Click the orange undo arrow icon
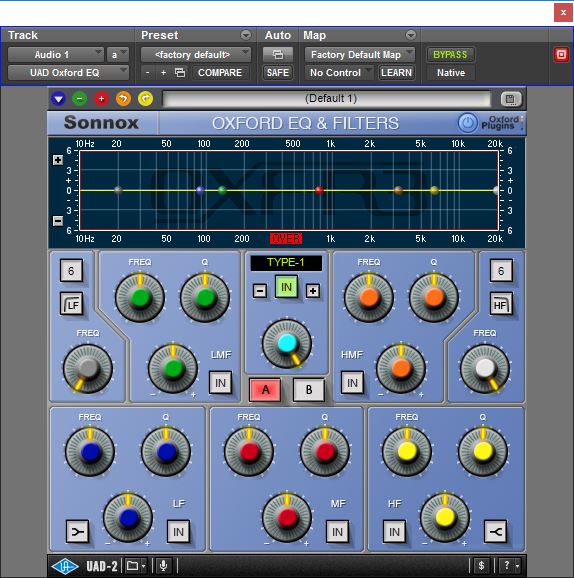The image size is (574, 578). tap(124, 99)
